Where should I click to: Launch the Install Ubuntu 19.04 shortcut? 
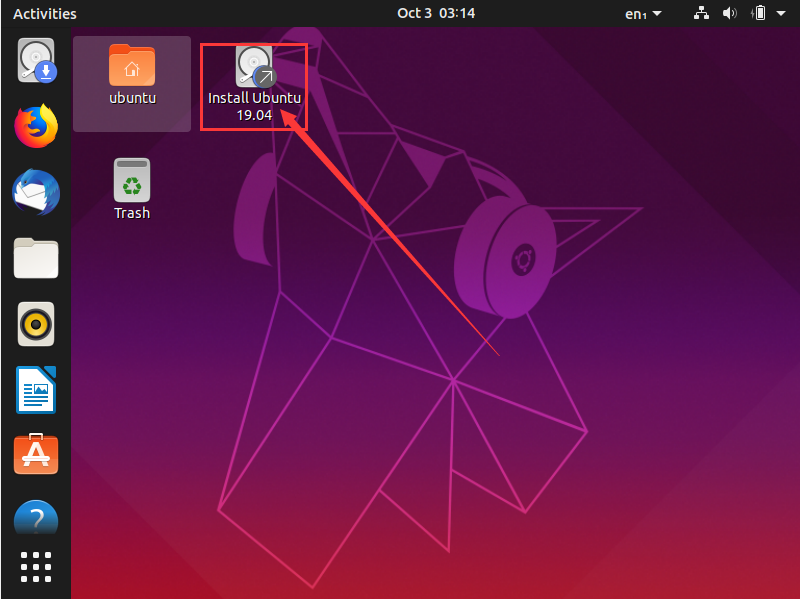coord(253,65)
